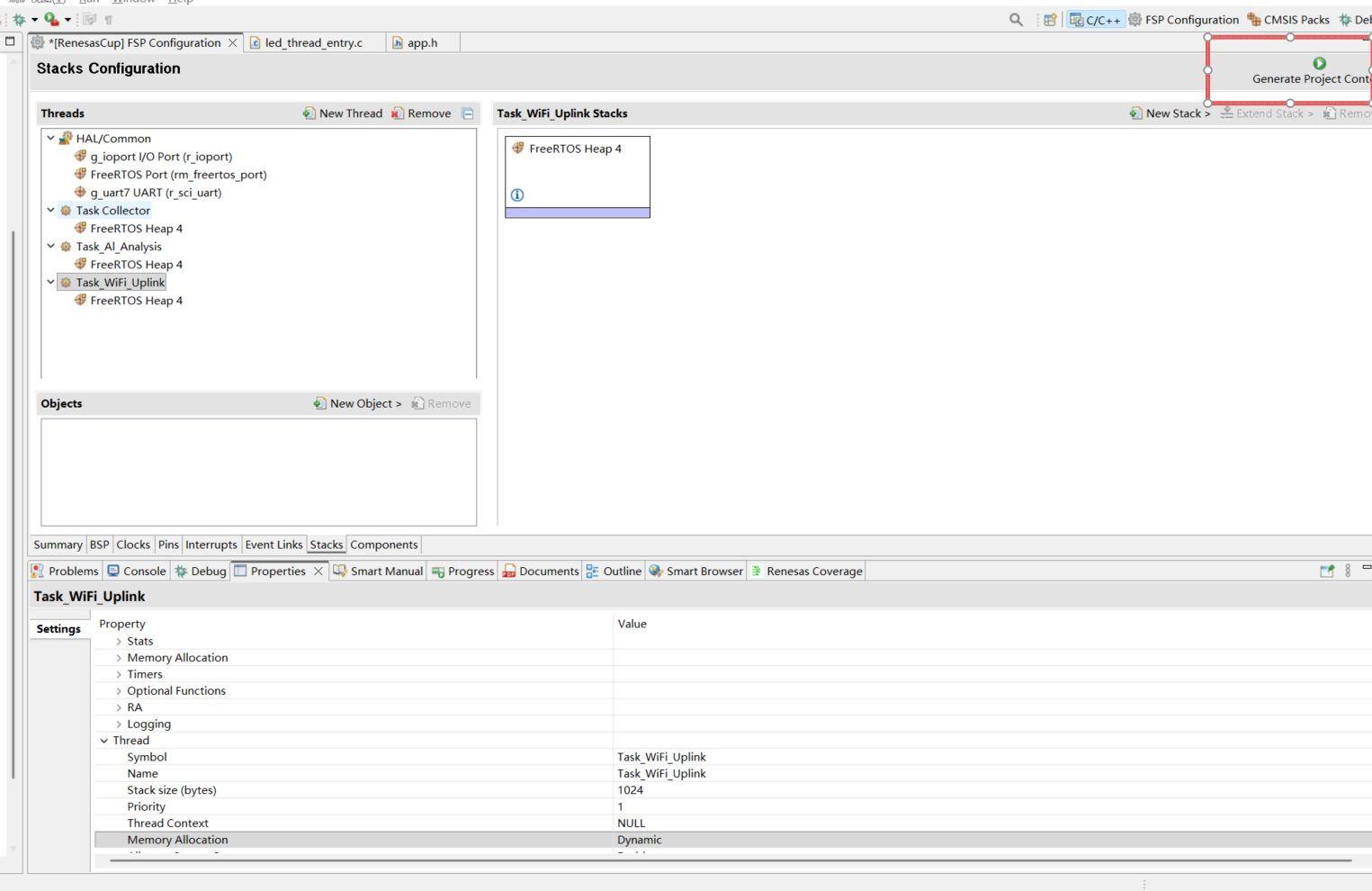Screen dimensions: 1372x891
Task: Switch to the Event Links tab
Action: tap(274, 544)
